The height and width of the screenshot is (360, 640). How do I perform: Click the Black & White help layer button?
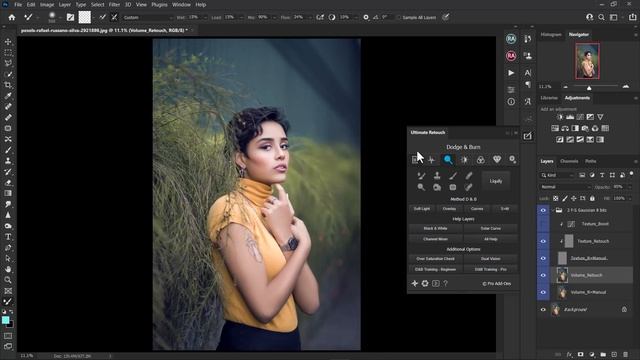436,228
